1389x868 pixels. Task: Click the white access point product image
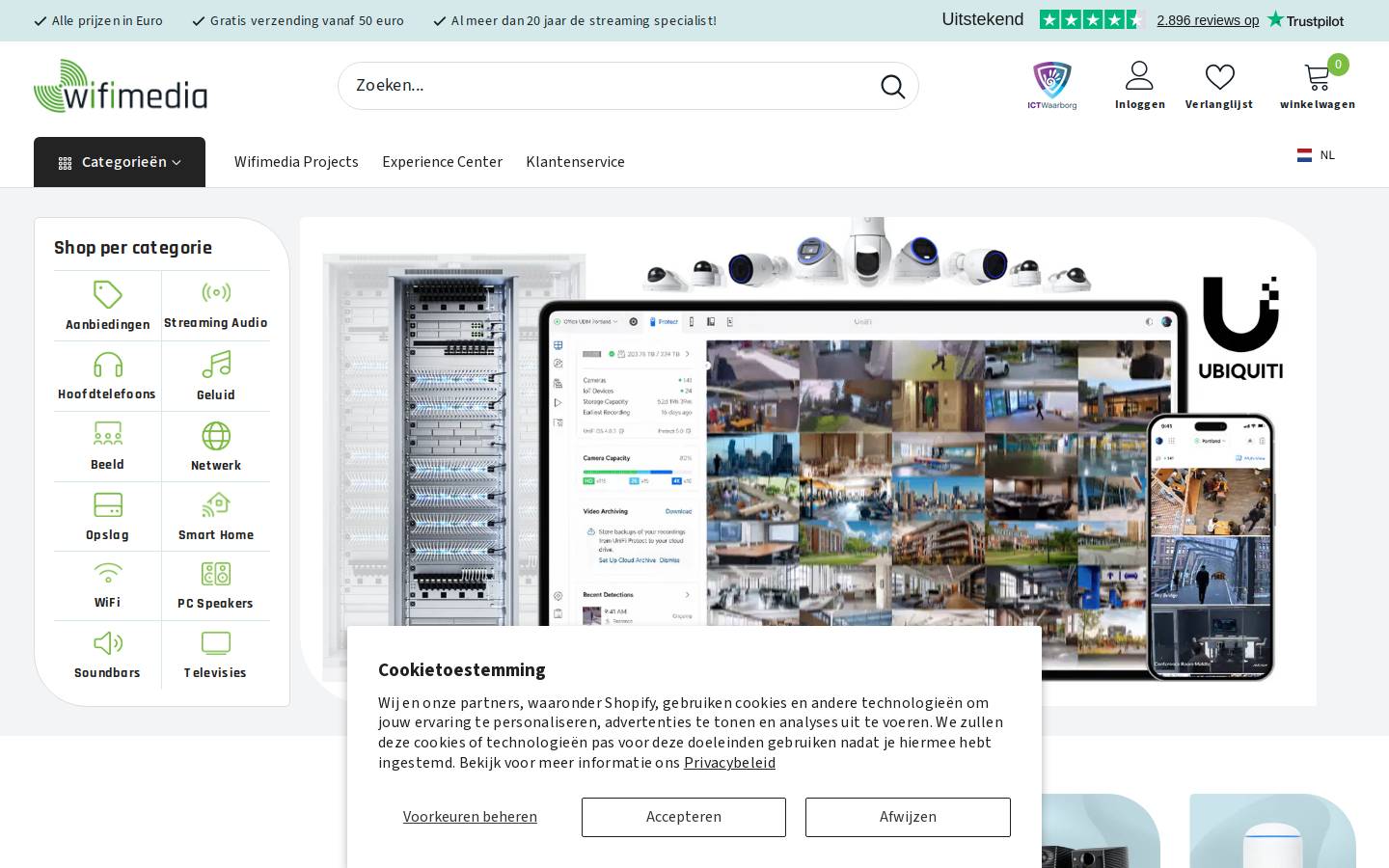pyautogui.click(x=1273, y=831)
